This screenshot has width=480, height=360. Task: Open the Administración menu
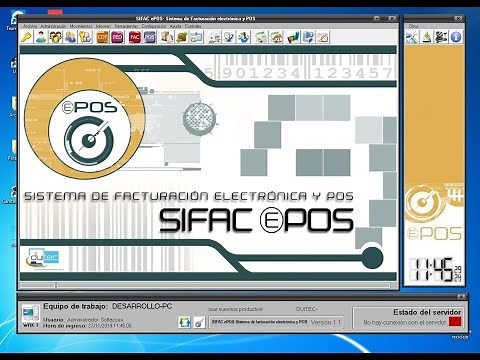(53, 26)
